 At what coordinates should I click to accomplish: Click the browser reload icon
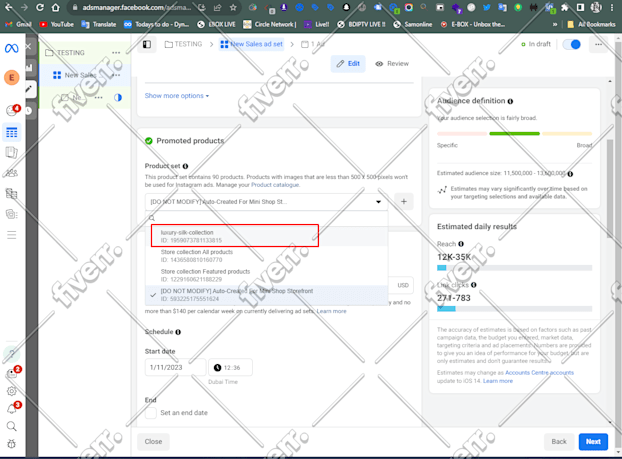(x=40, y=8)
